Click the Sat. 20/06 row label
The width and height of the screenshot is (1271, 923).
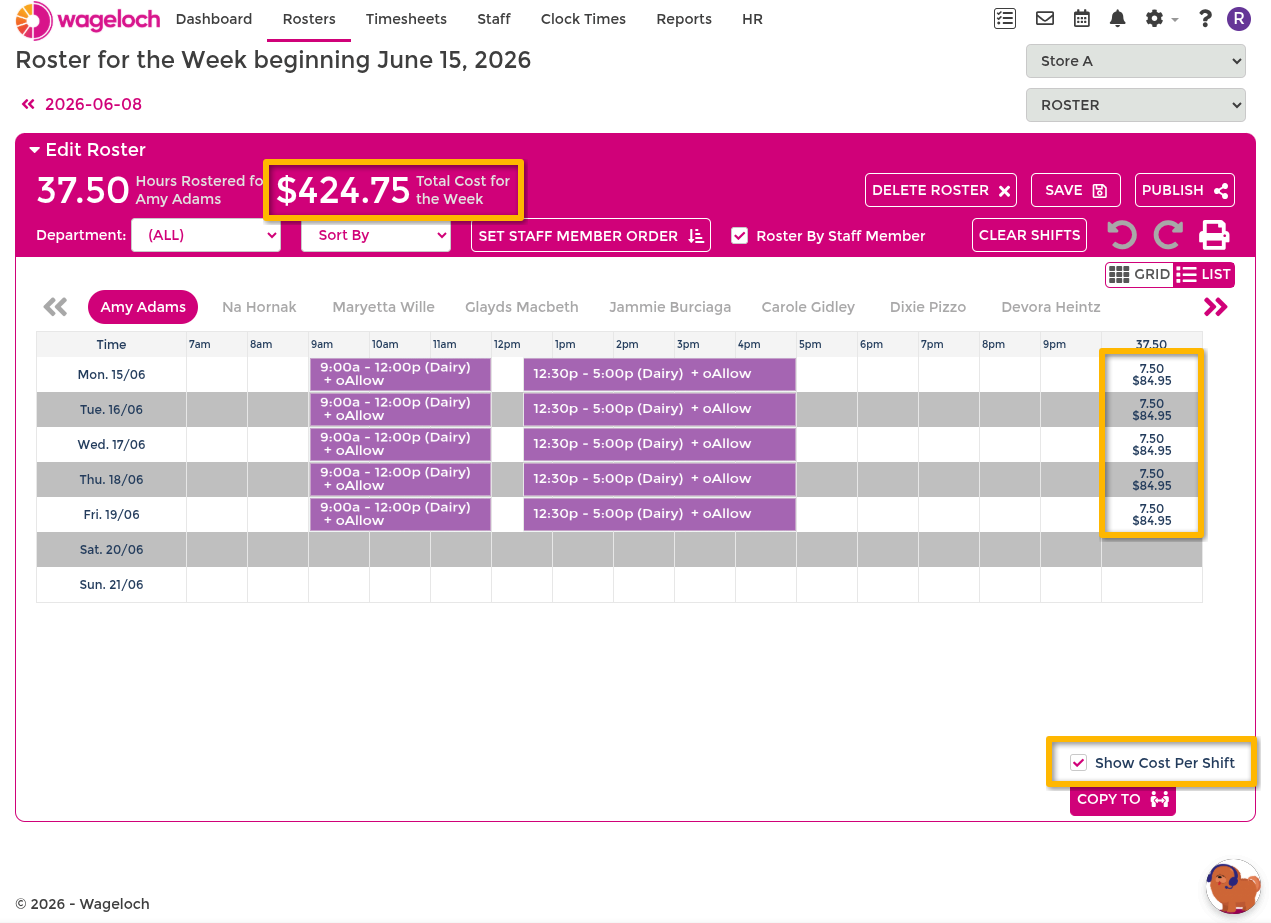tap(111, 549)
